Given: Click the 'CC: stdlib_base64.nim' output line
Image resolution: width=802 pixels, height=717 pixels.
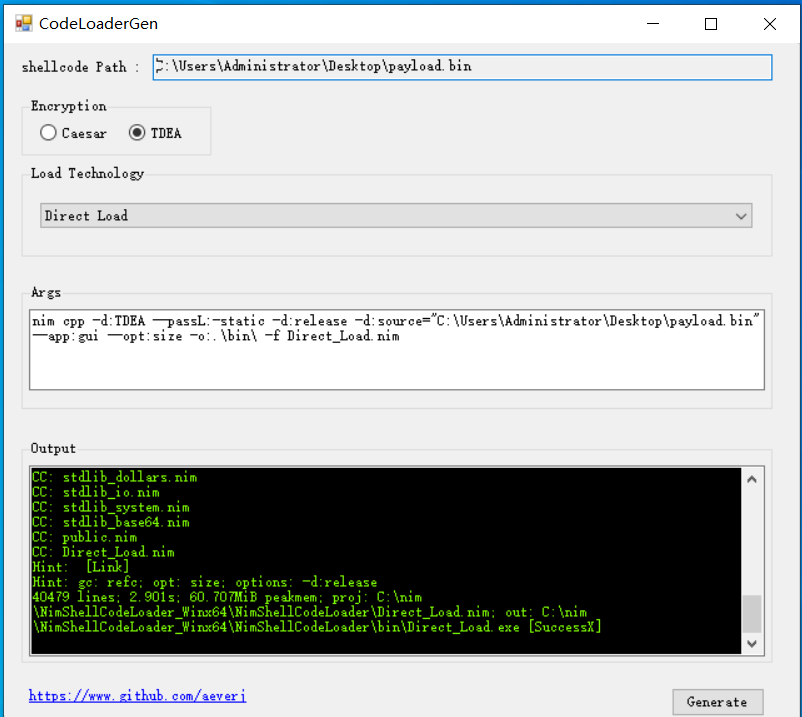Looking at the screenshot, I should point(110,522).
